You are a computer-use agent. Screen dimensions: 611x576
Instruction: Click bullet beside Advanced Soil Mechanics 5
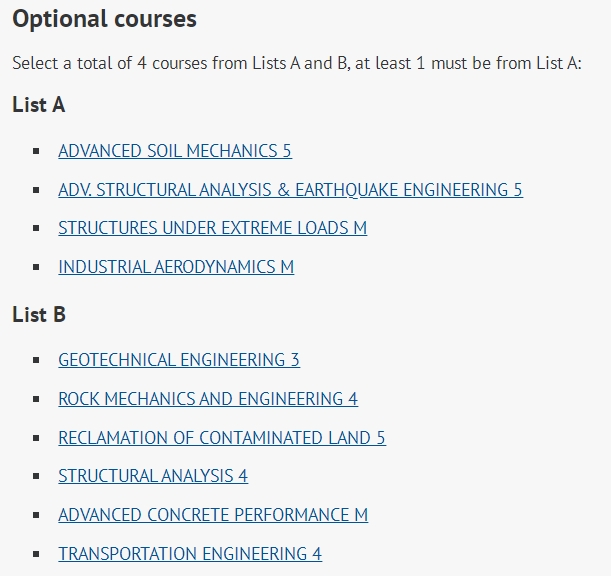pyautogui.click(x=36, y=151)
